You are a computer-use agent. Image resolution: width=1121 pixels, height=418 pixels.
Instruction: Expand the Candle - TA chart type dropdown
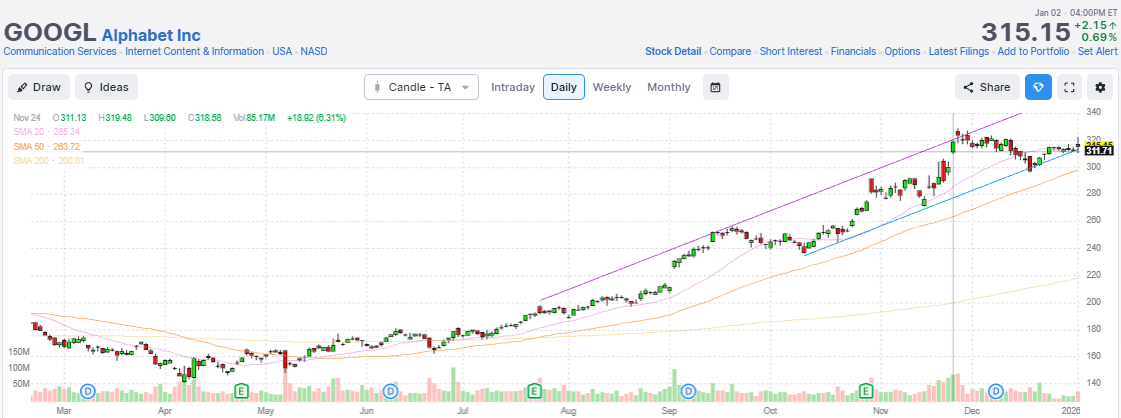pos(422,87)
